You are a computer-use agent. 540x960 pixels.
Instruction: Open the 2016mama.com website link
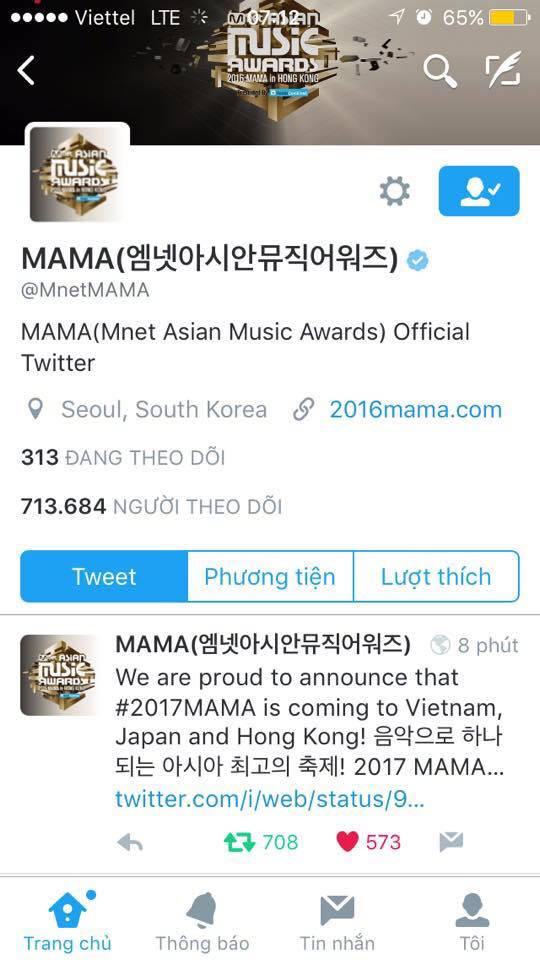[416, 410]
